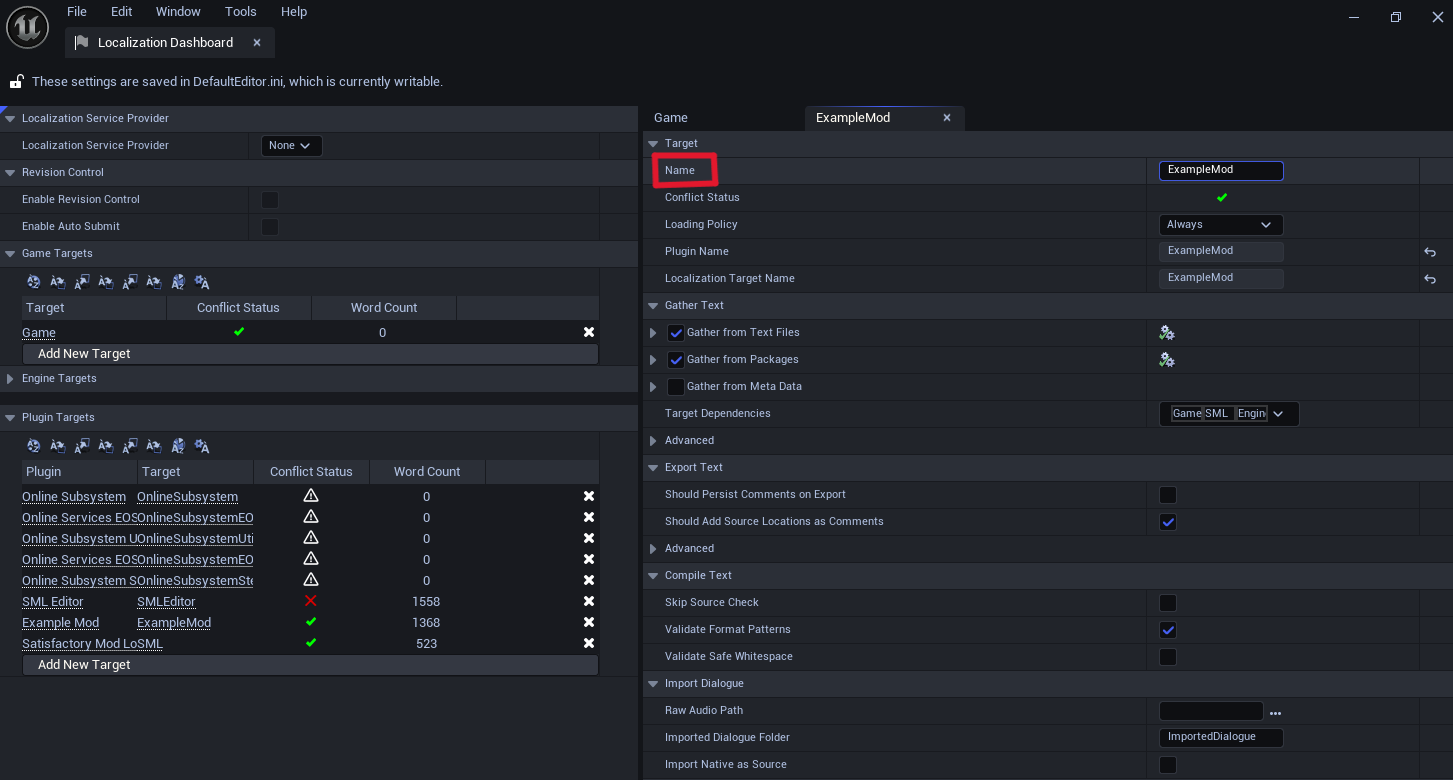1453x780 pixels.
Task: Reset Localization Target Name to default
Action: coord(1430,279)
